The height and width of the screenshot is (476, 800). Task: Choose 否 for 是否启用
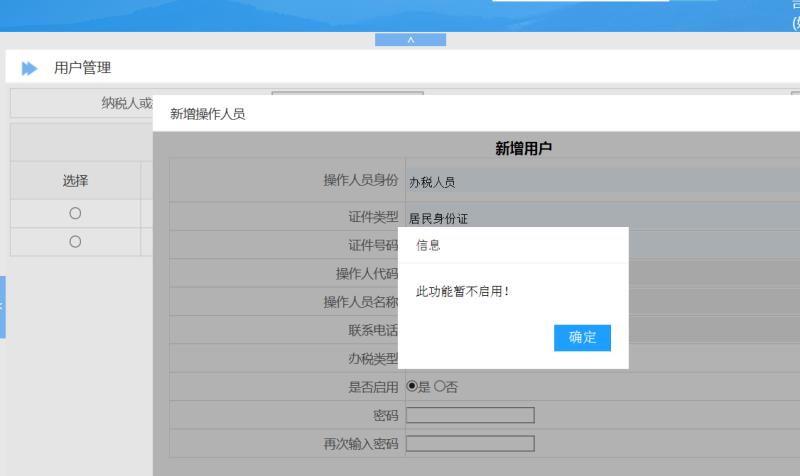[x=439, y=386]
